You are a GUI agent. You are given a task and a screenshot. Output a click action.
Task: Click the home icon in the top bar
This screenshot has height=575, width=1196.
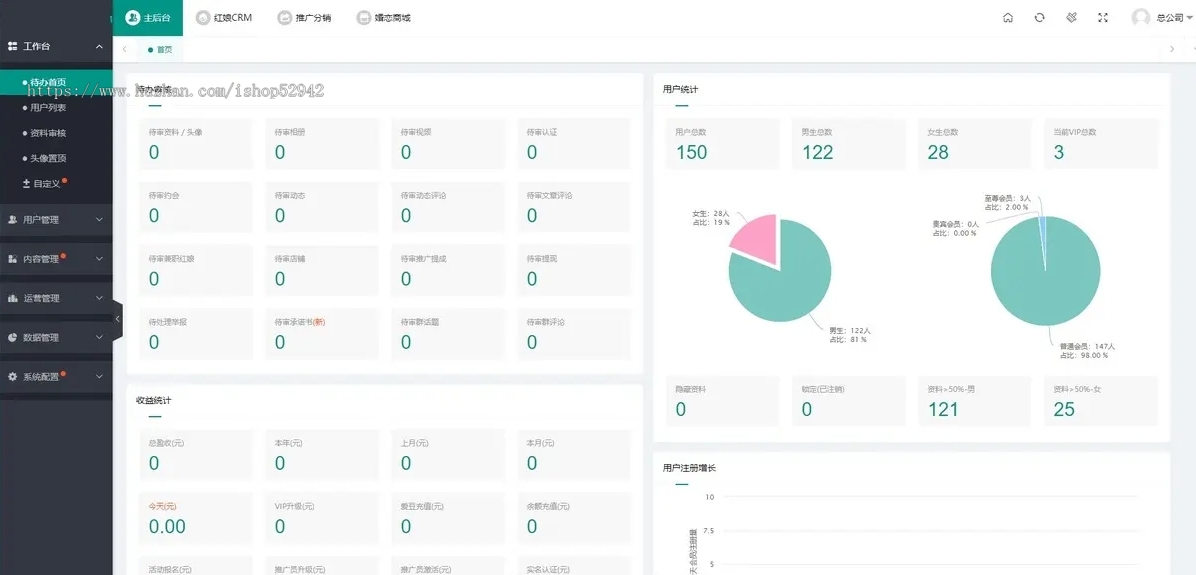pos(1008,18)
